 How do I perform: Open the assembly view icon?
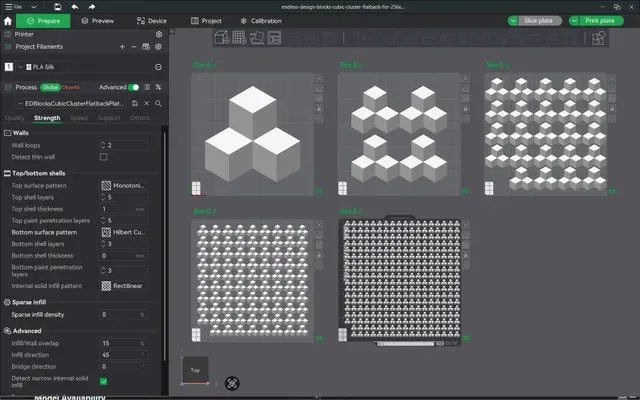(x=598, y=38)
